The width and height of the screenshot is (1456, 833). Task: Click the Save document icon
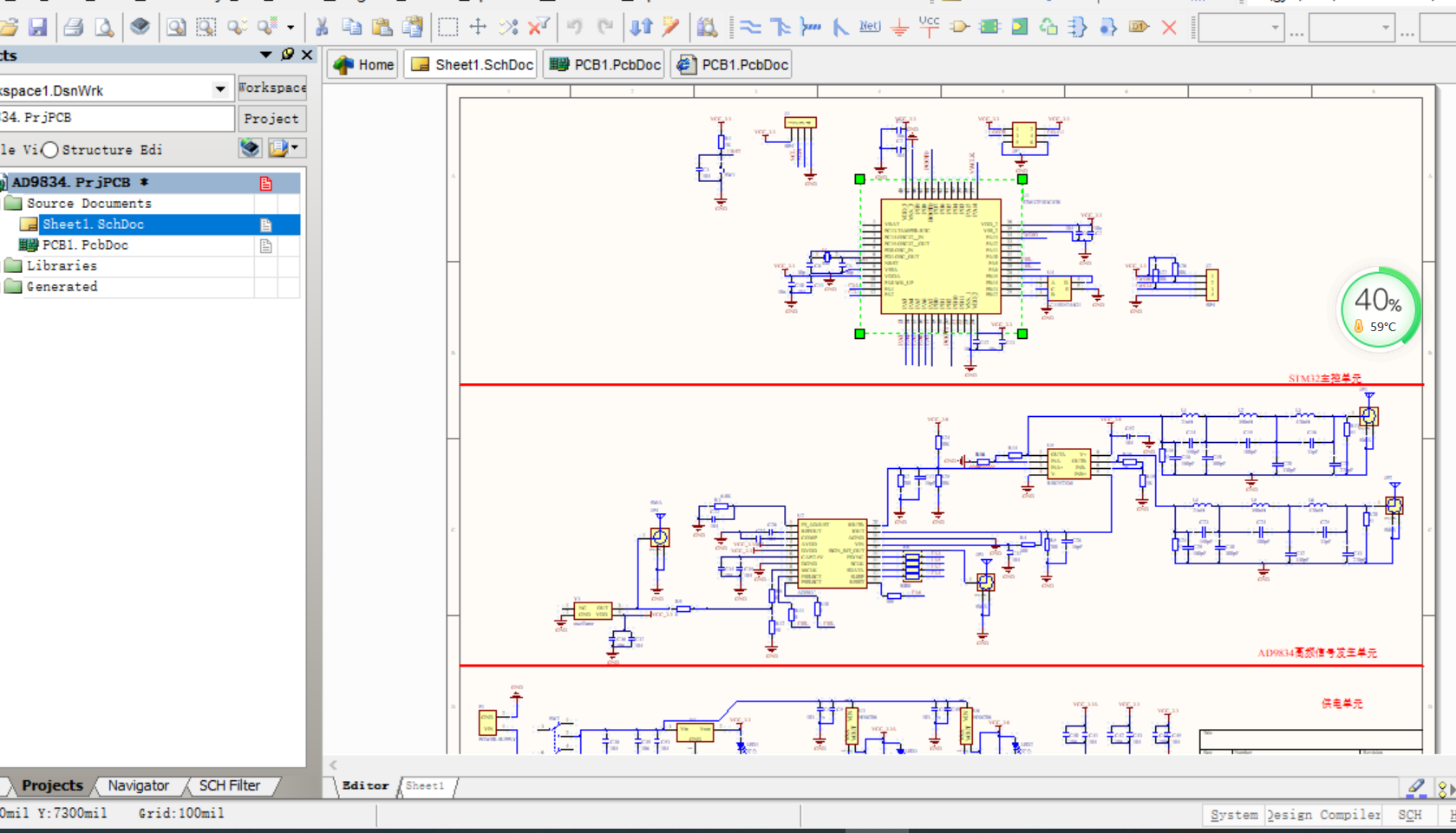(x=37, y=27)
